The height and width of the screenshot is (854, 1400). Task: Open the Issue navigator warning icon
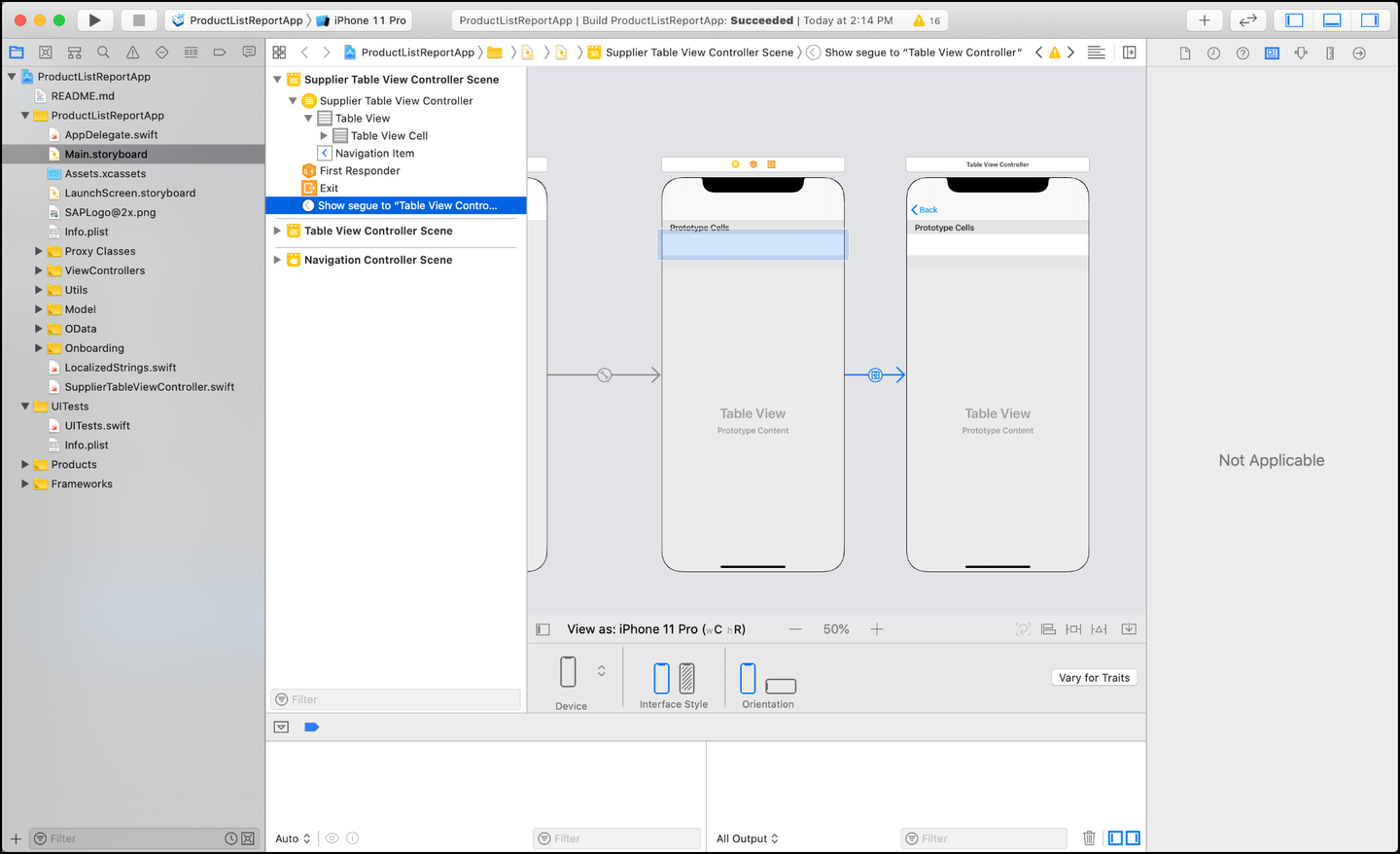pos(132,53)
